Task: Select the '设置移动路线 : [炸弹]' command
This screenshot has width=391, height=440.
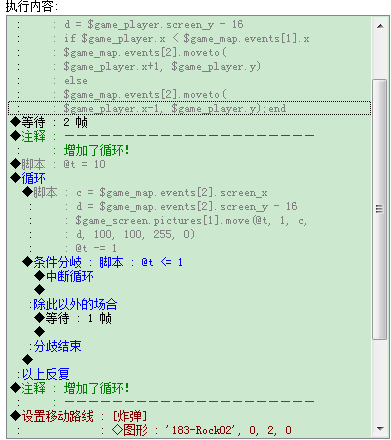Action: pos(78,416)
